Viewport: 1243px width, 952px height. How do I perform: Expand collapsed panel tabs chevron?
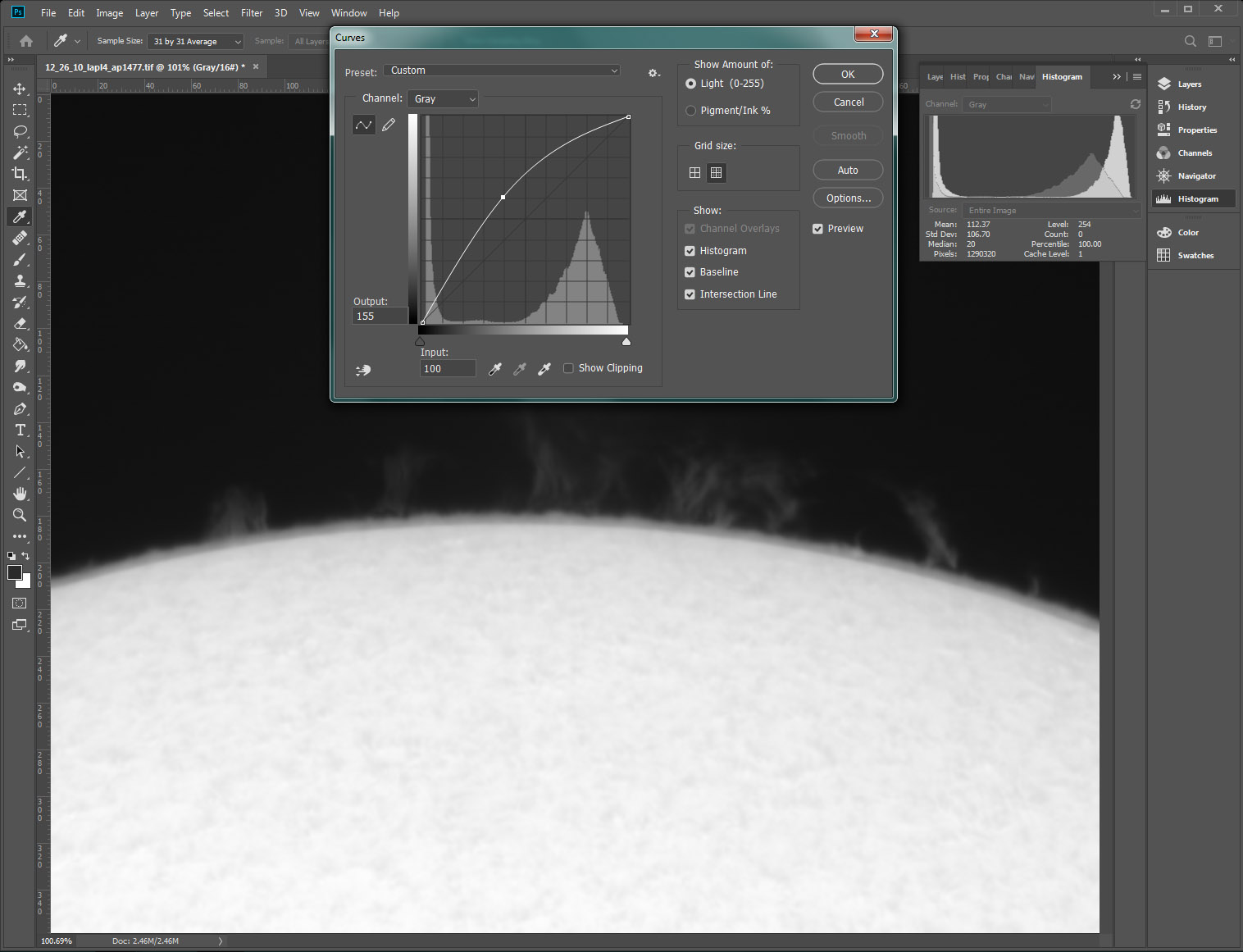coord(1116,76)
